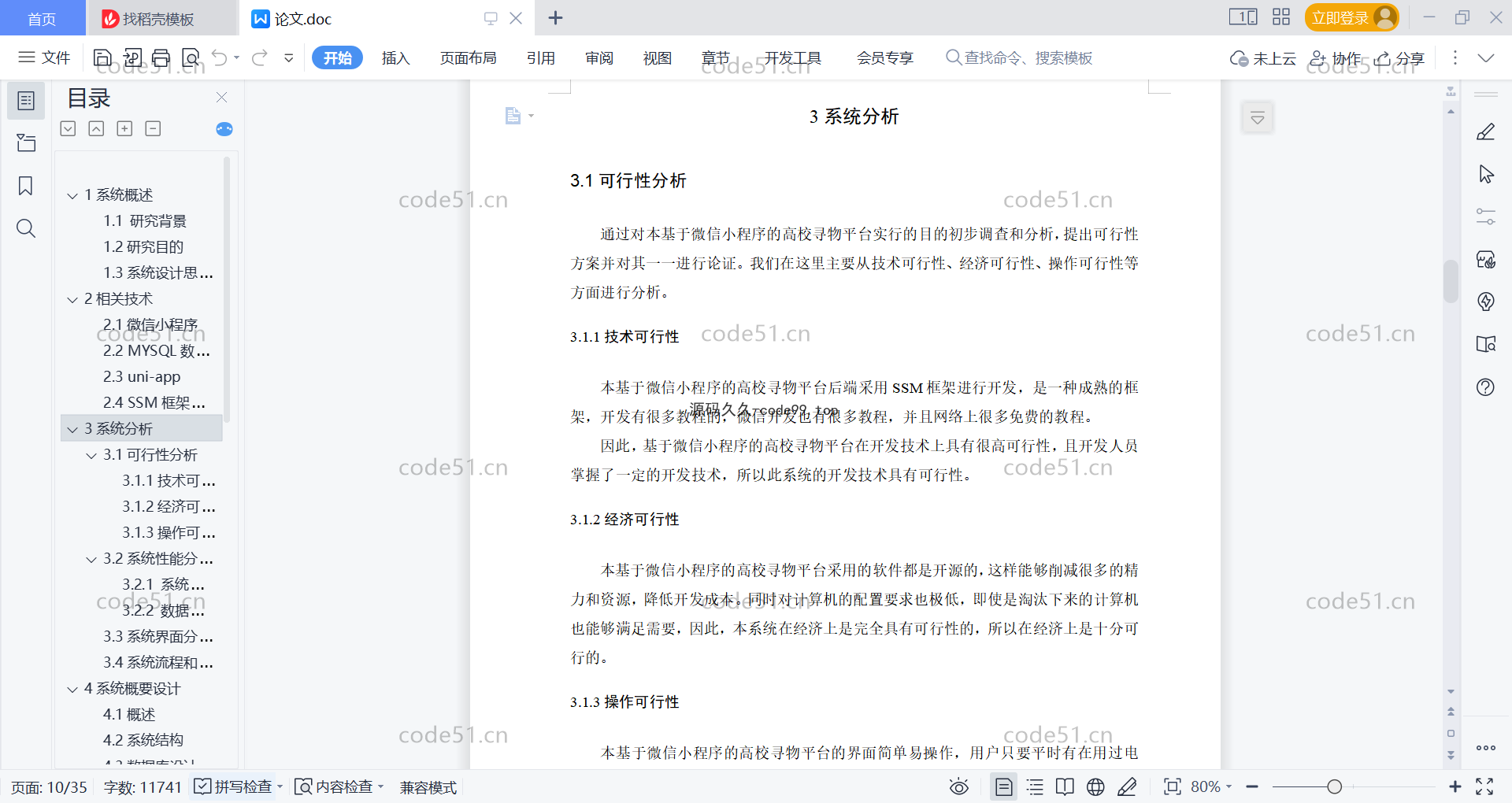Open the Find magnifier in sidebar

(26, 228)
